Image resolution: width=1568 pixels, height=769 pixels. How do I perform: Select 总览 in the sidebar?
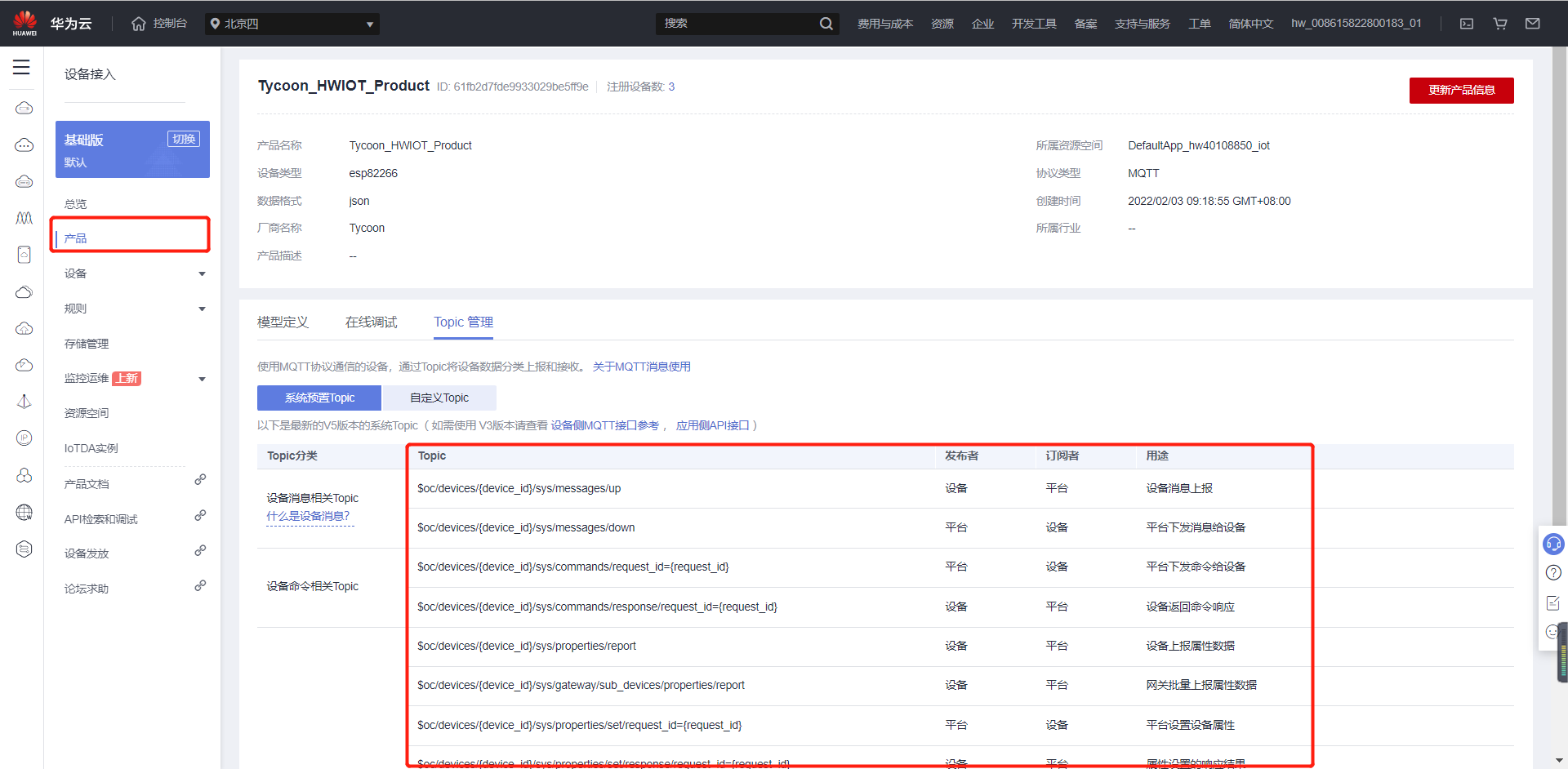point(76,204)
